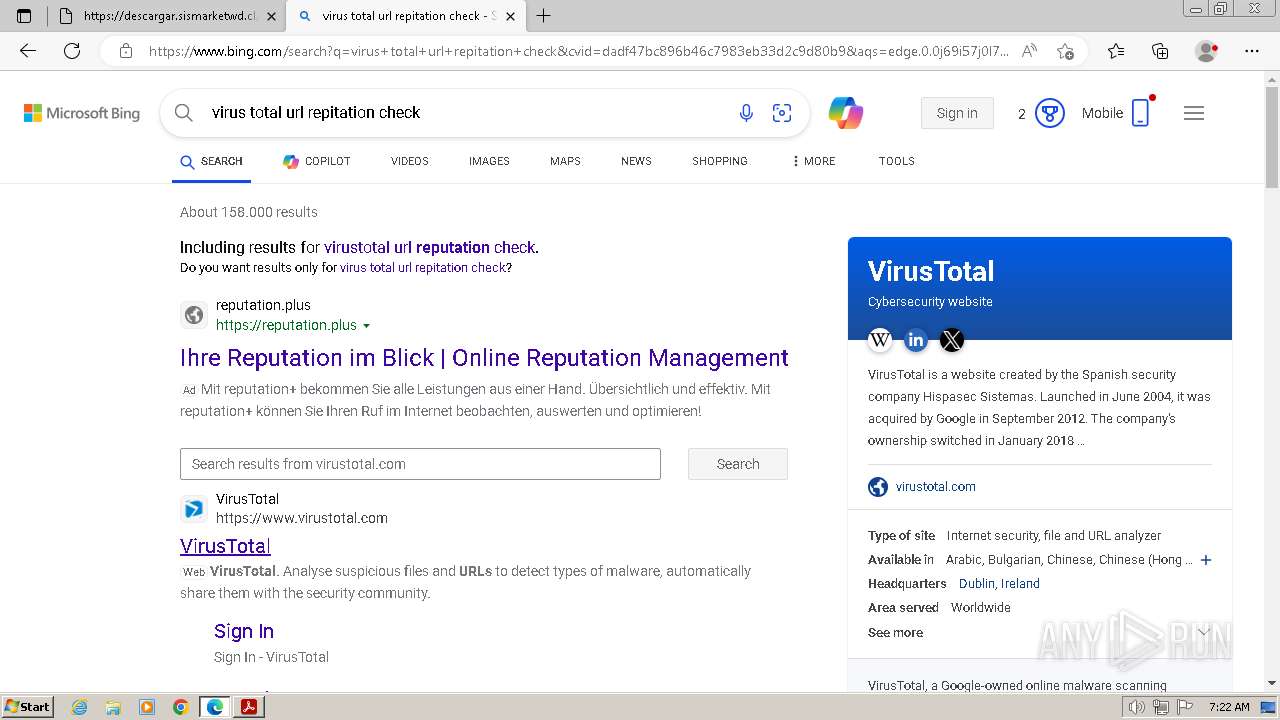Image resolution: width=1280 pixels, height=720 pixels.
Task: Open VirusTotal Wikipedia icon
Action: [x=880, y=340]
